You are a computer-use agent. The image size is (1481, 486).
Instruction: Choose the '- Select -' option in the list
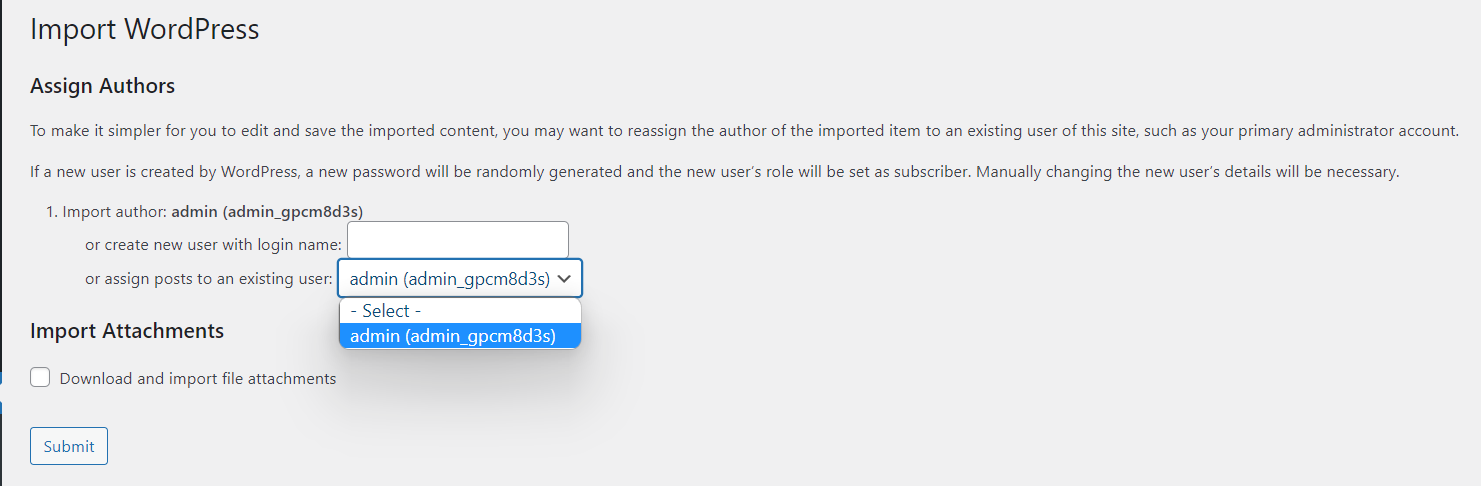[386, 311]
